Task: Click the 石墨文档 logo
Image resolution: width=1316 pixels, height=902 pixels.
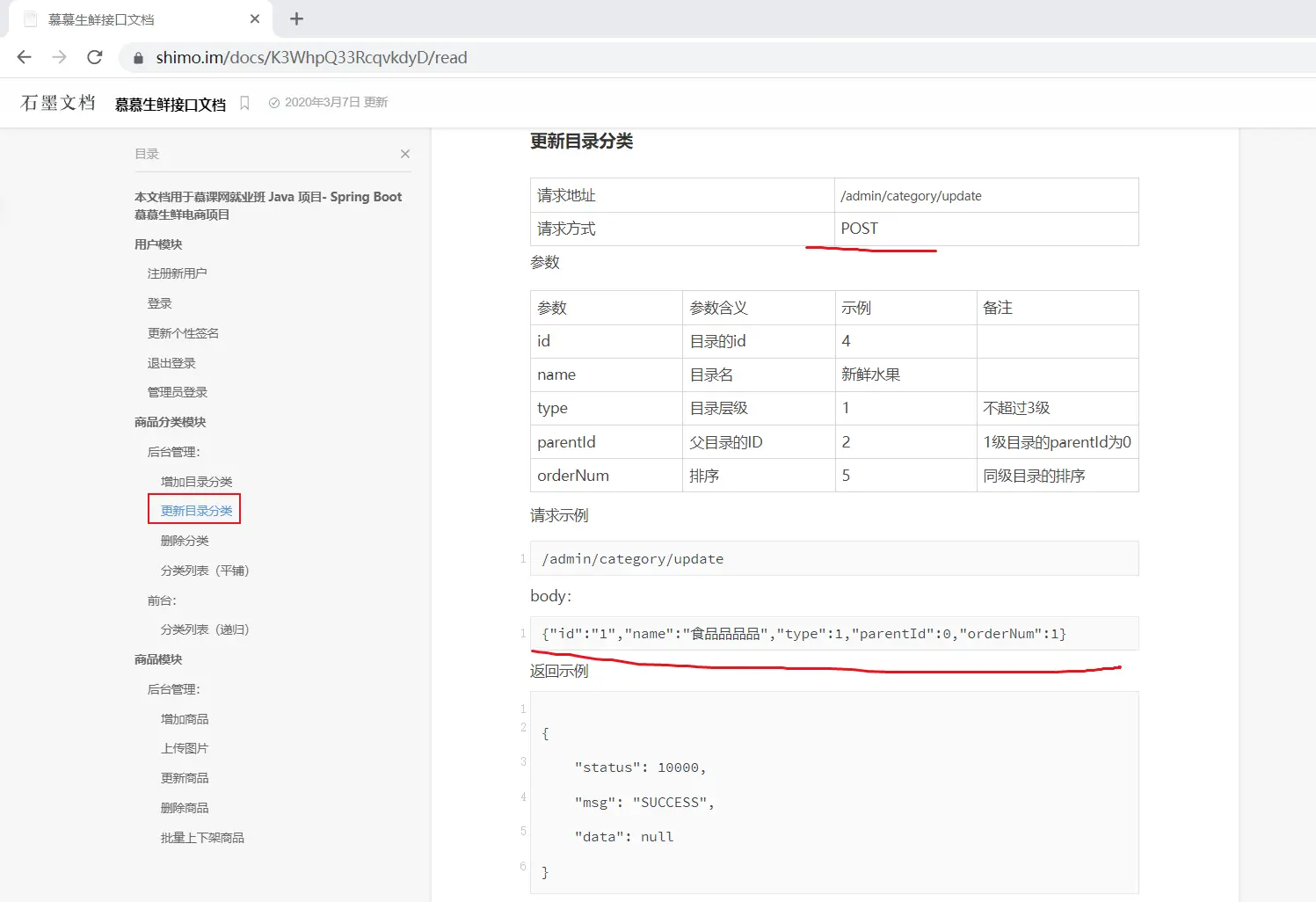Action: (58, 103)
